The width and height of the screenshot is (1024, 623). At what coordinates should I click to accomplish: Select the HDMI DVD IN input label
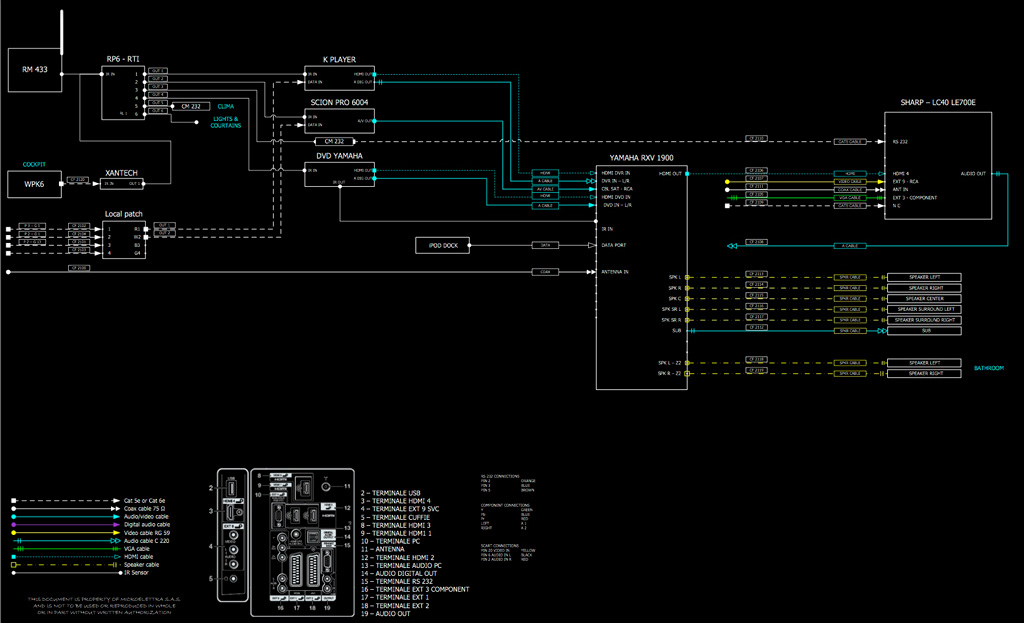616,197
